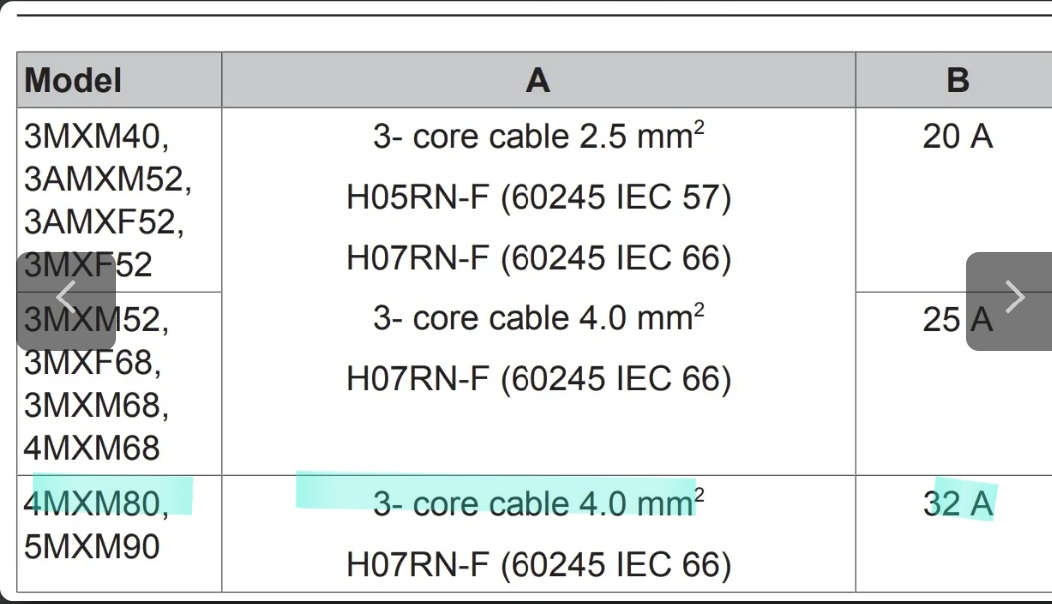Click the bottom row H07RN-F cable text
1052x604 pixels.
point(539,564)
